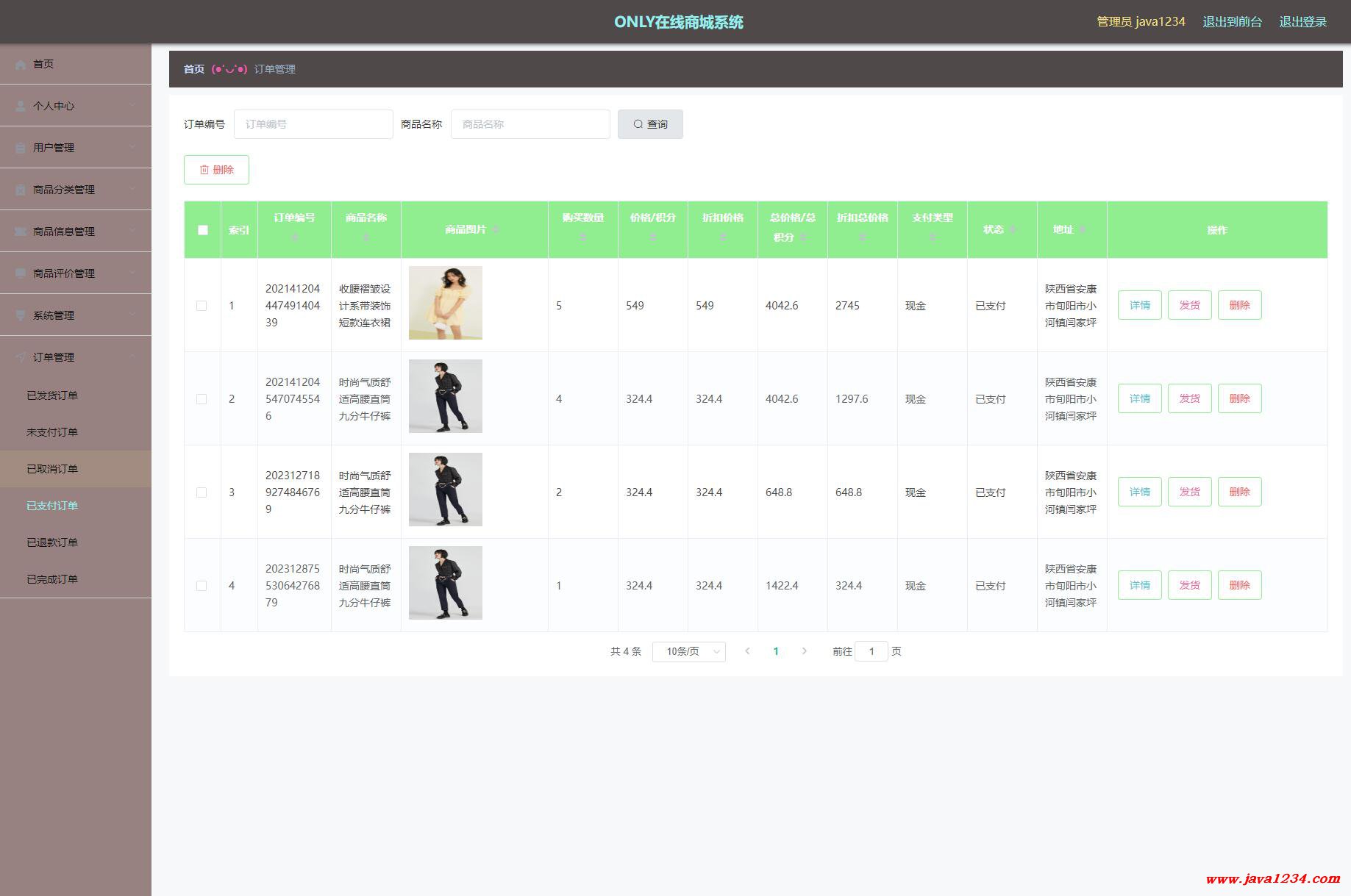Open 已退款订单 in the sidebar
This screenshot has width=1351, height=896.
(x=76, y=542)
